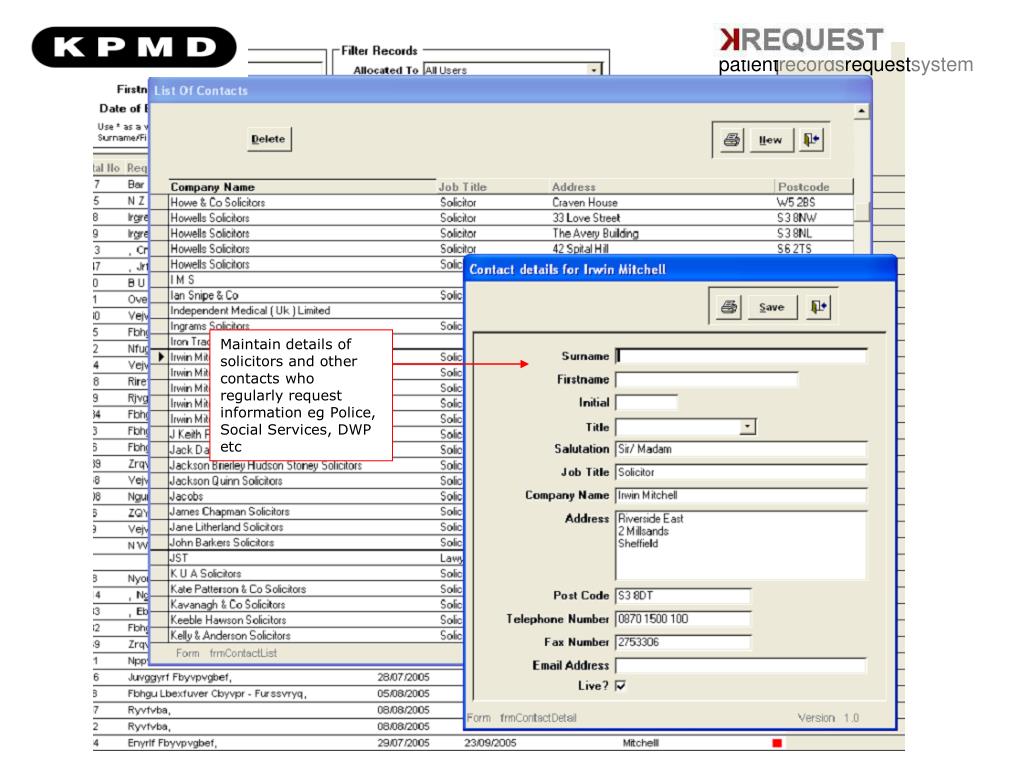Select the Ian Snipe & Co row
The image size is (1024, 768).
(316, 295)
